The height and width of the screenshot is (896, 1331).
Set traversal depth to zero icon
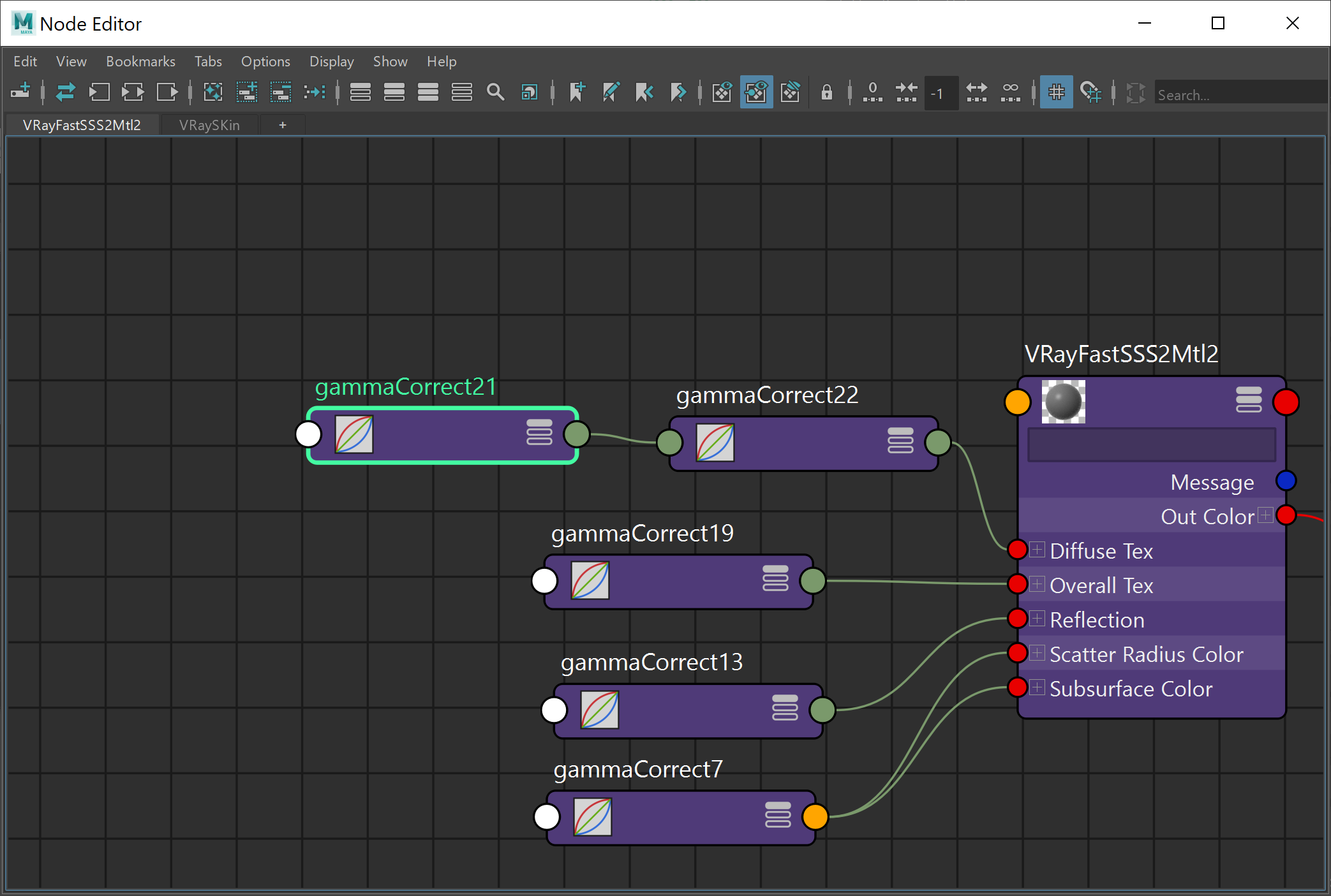point(872,92)
